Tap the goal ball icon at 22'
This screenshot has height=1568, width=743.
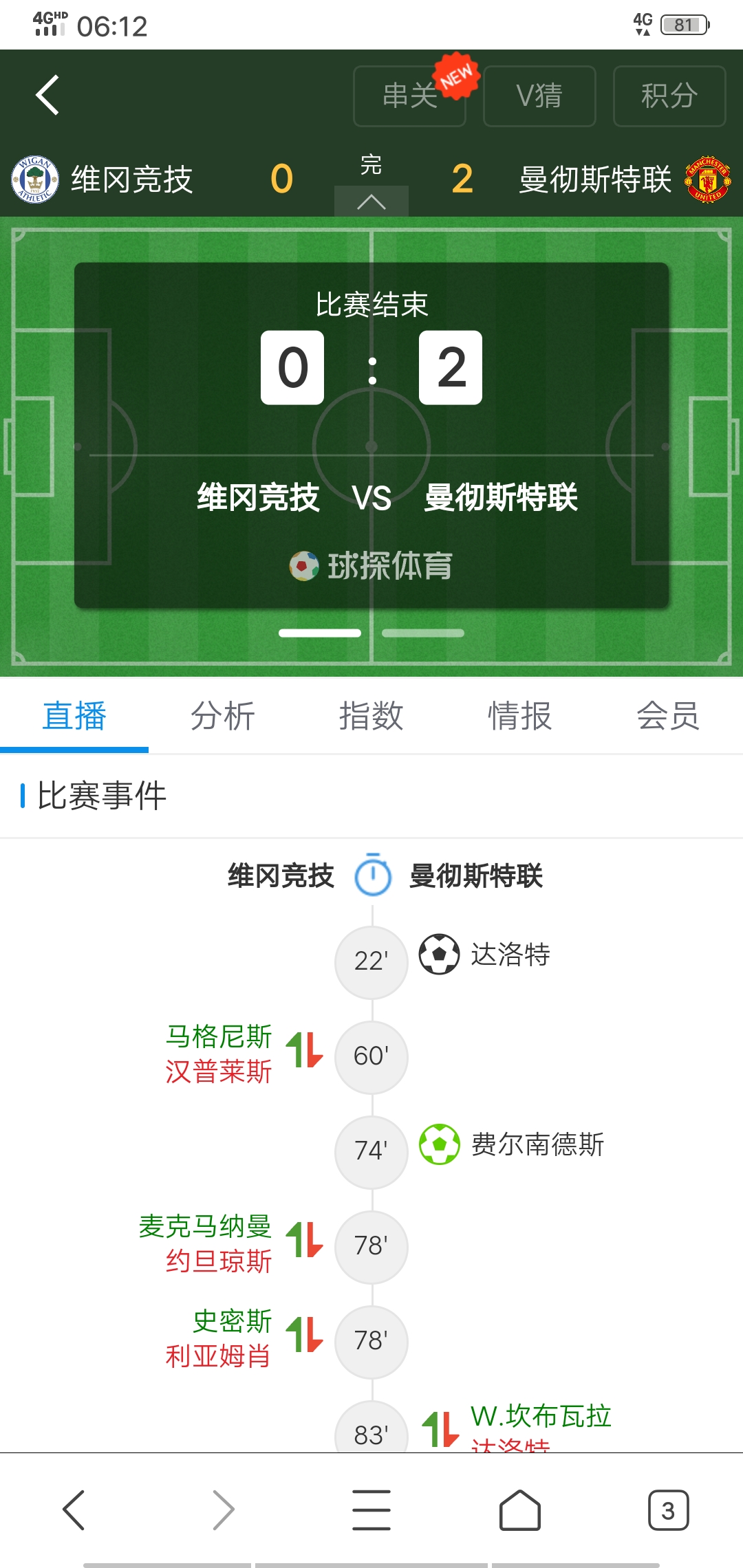(440, 954)
